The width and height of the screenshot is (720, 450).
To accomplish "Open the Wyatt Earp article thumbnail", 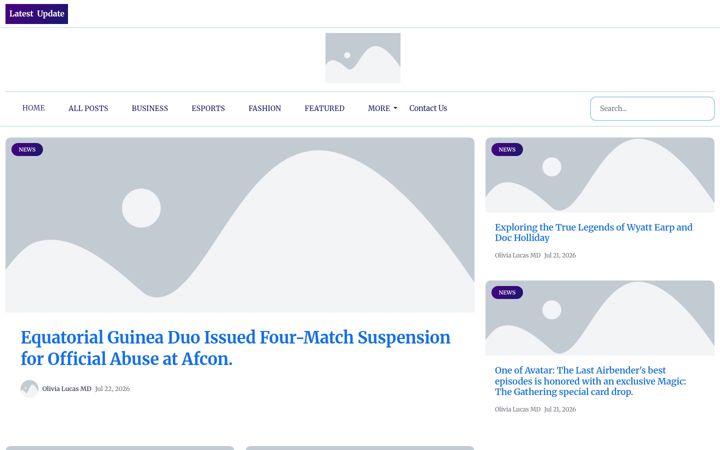I will 600,175.
